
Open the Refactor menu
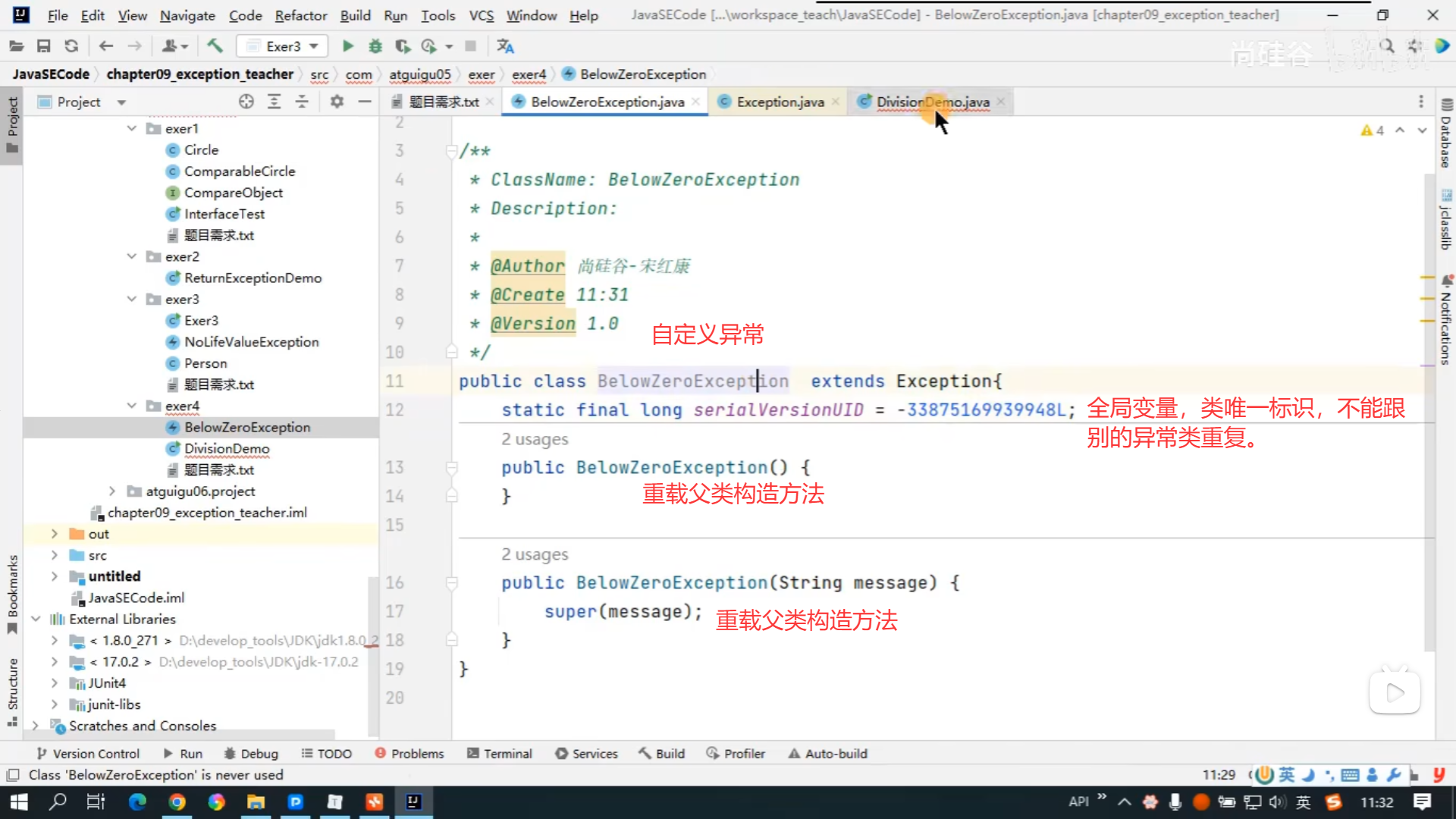pos(300,15)
